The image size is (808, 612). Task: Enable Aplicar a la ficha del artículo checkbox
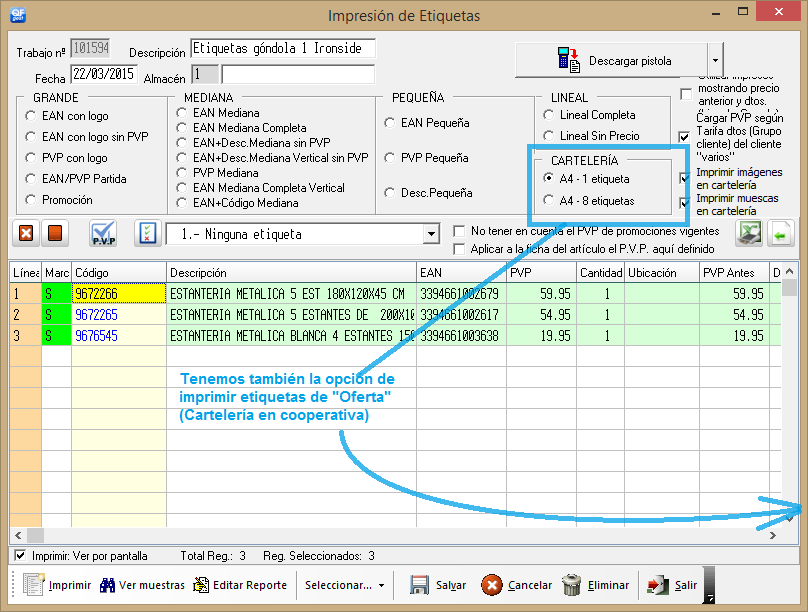click(459, 249)
